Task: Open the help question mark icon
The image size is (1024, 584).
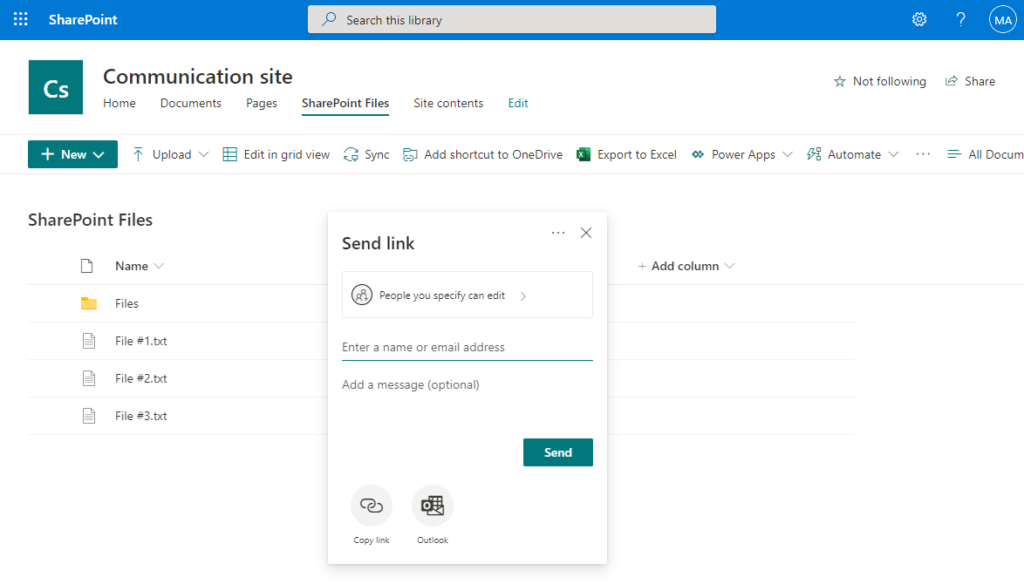Action: click(961, 20)
